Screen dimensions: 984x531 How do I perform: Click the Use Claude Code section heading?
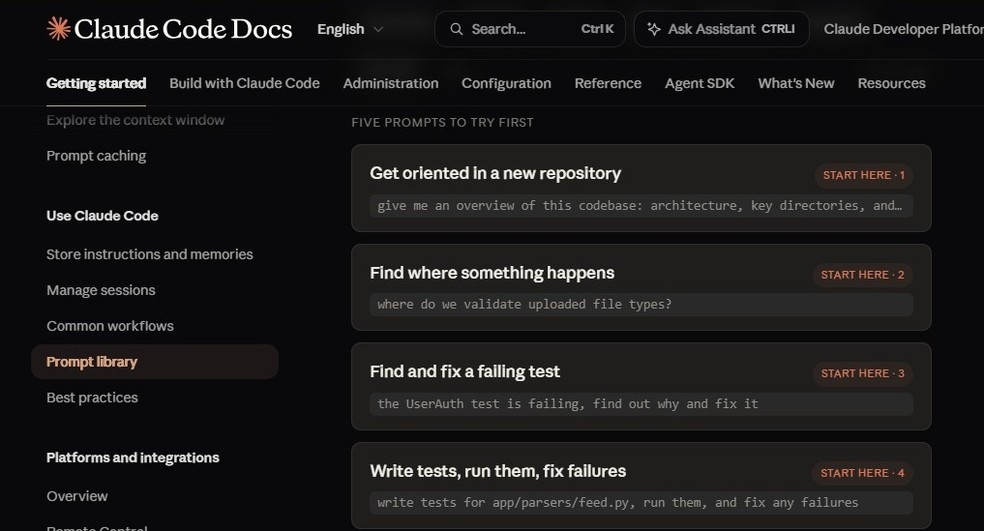coord(102,215)
